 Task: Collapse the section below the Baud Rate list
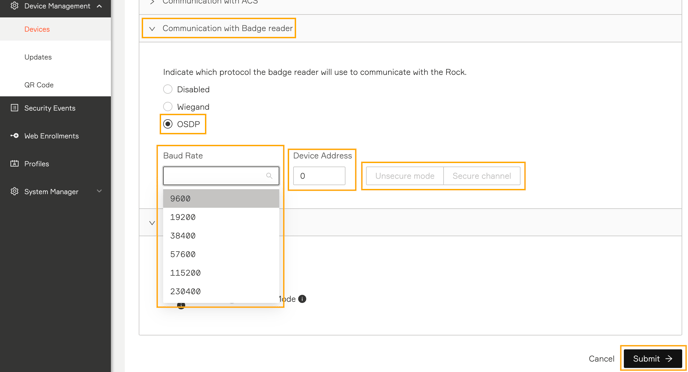point(152,223)
